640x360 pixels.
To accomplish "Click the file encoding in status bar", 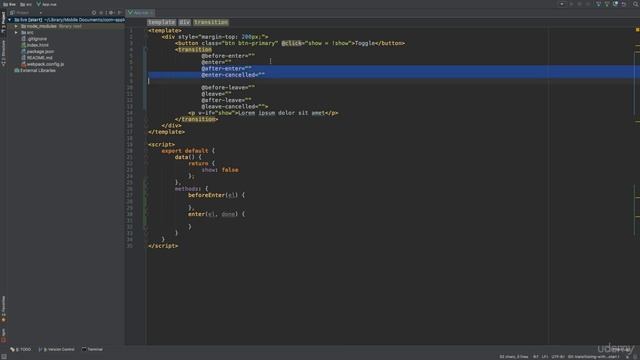I will pos(558,357).
